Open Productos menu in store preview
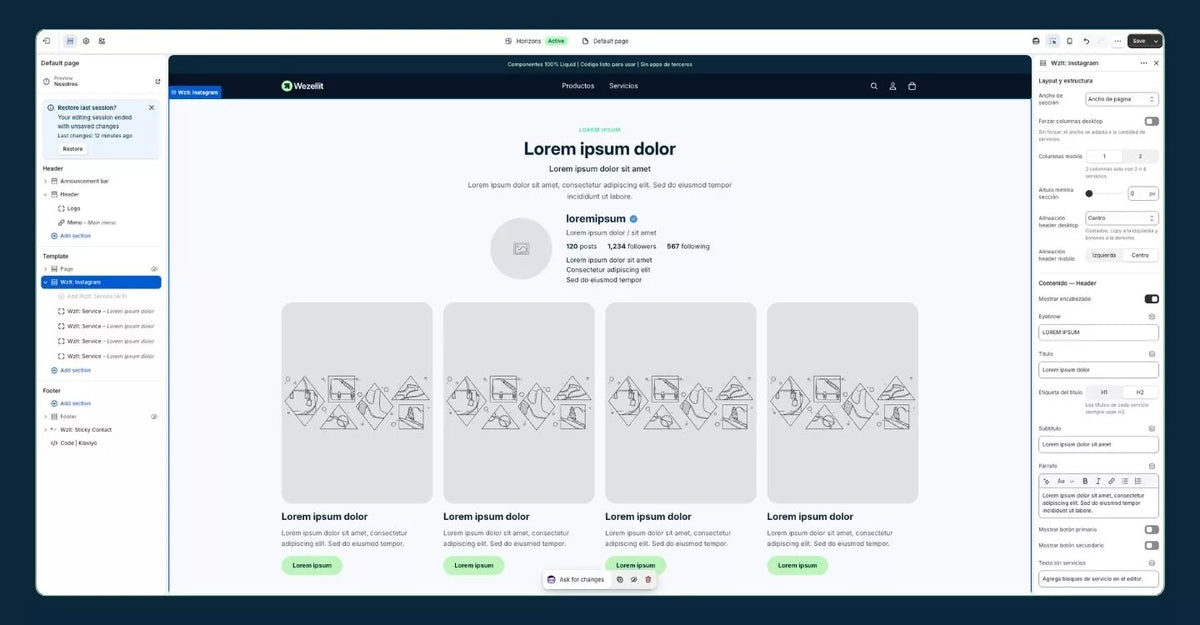Viewport: 1200px width, 625px height. pyautogui.click(x=578, y=86)
